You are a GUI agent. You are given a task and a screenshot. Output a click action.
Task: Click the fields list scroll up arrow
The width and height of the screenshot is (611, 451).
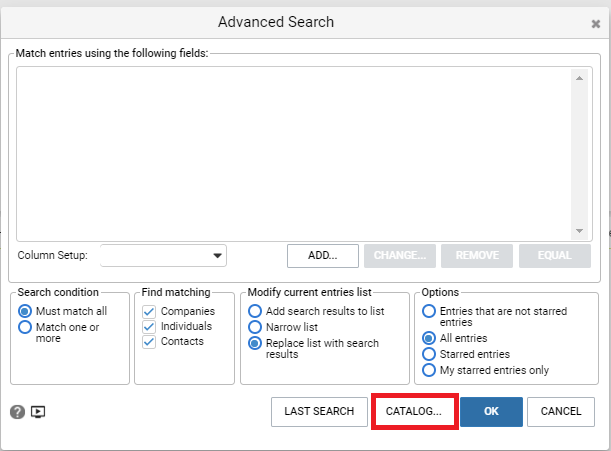(x=579, y=78)
